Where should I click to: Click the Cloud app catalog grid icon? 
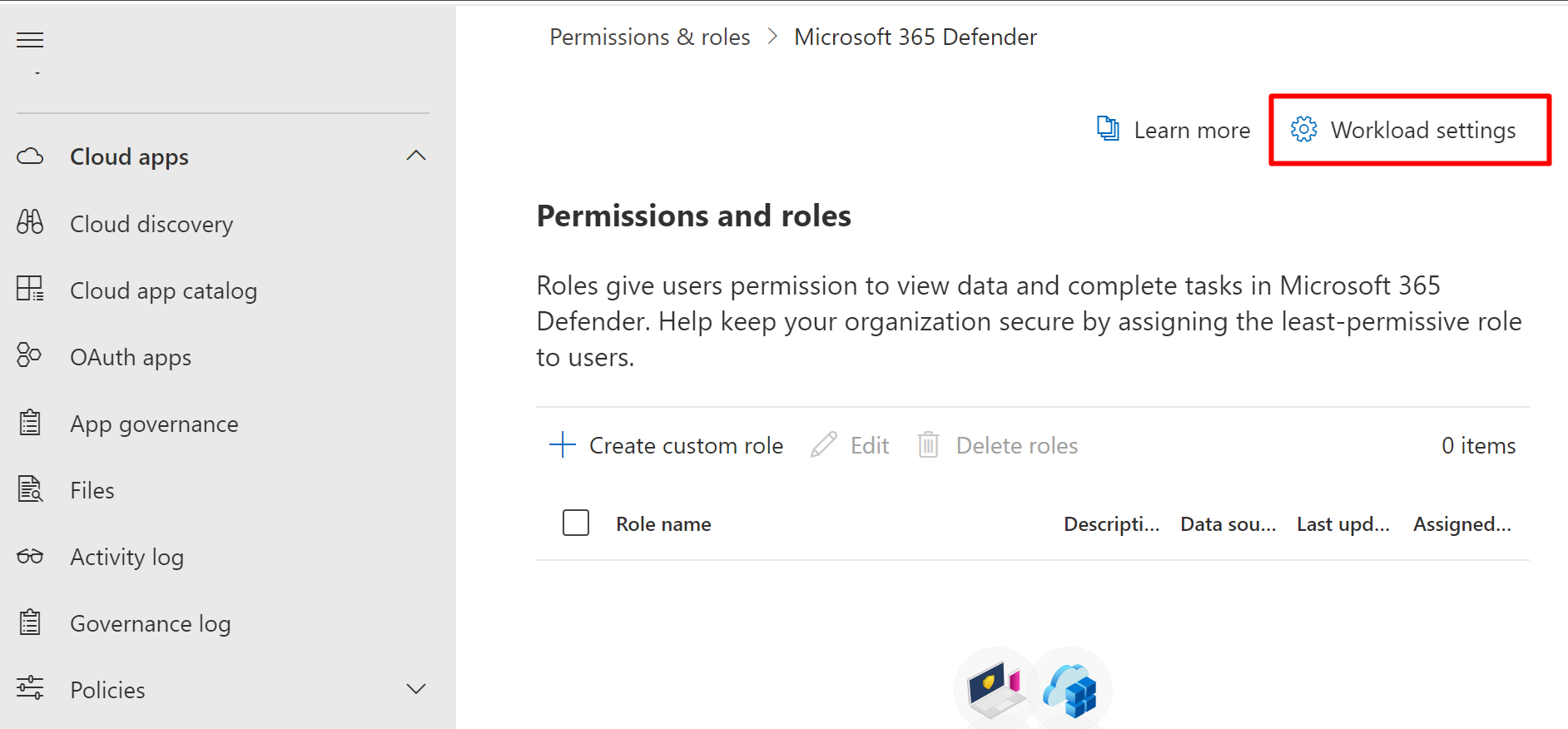[30, 289]
